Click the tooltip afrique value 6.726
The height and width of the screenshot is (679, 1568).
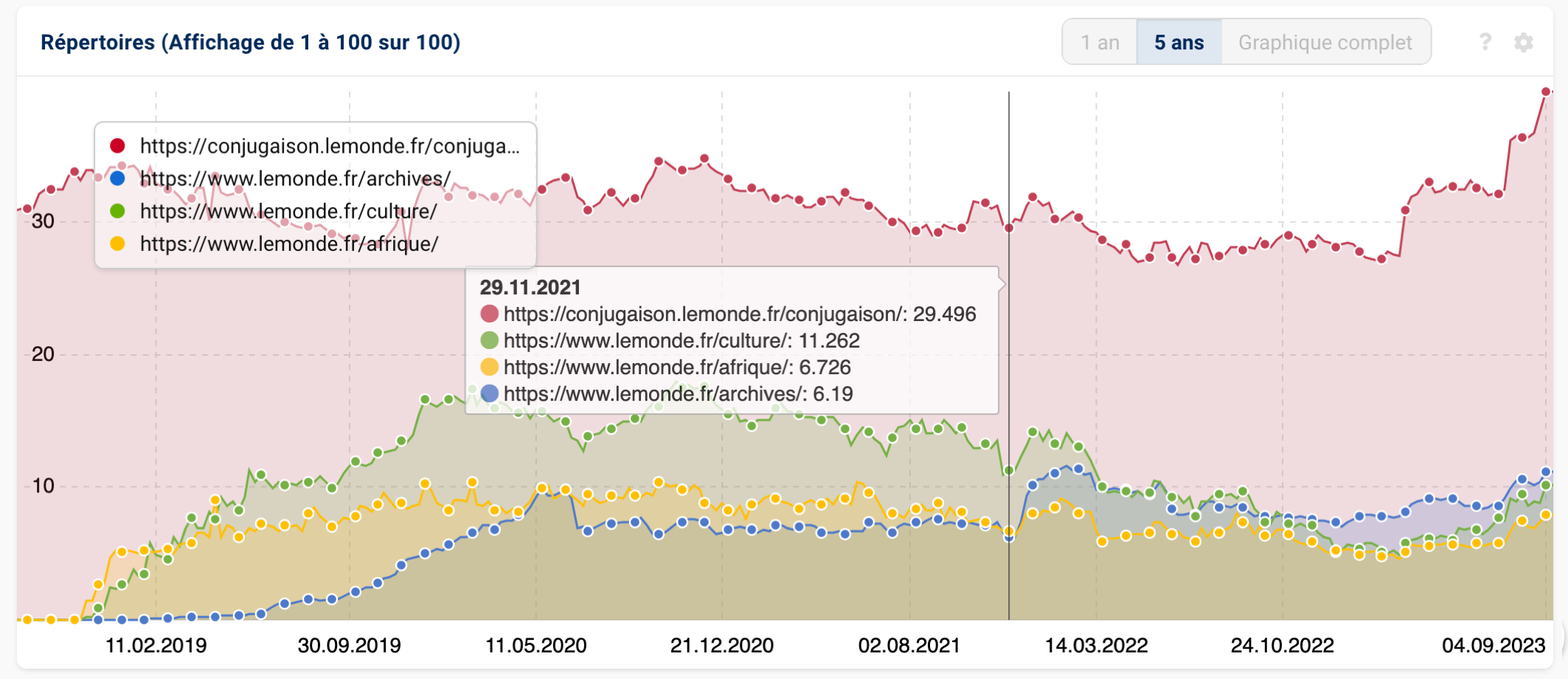(825, 368)
